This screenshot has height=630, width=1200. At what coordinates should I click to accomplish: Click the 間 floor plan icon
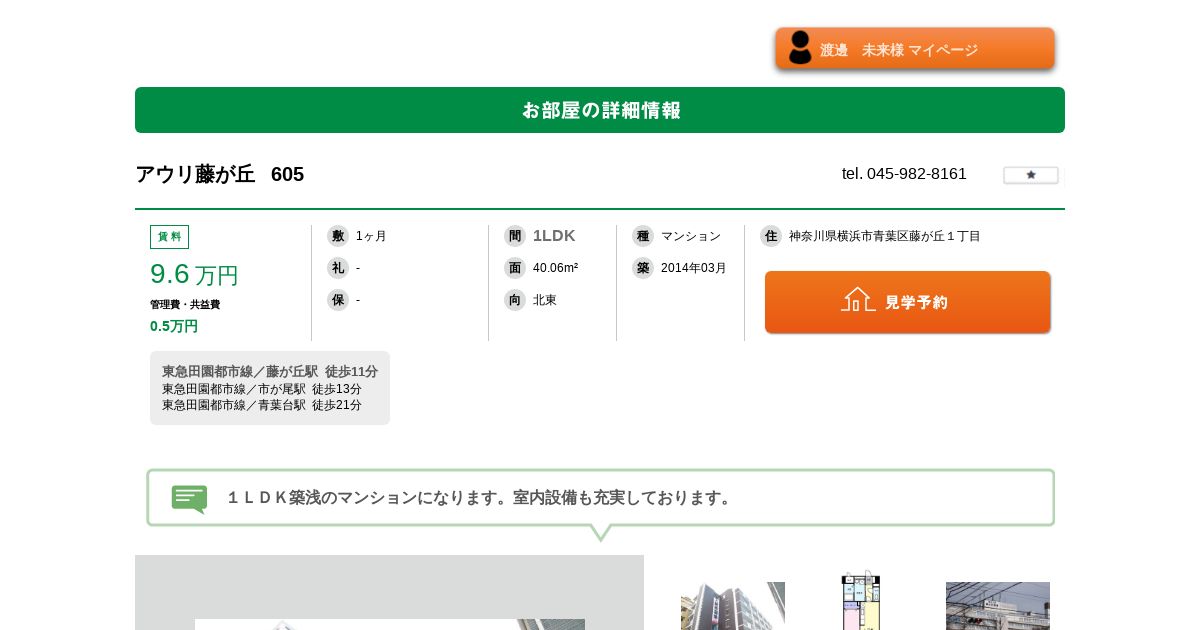515,236
